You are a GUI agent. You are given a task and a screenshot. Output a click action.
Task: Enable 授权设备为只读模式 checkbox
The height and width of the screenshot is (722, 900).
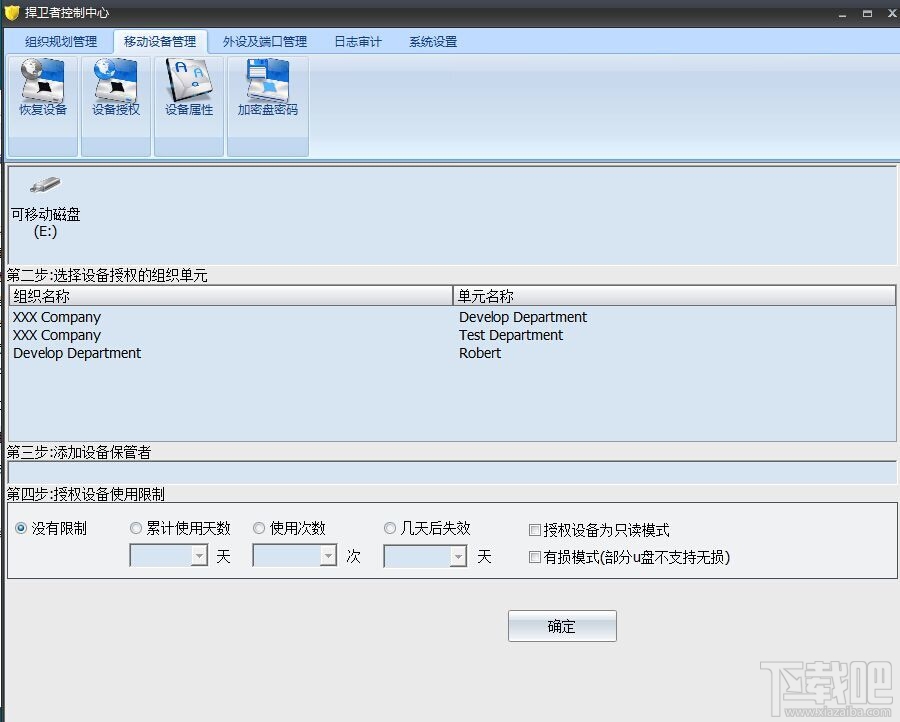(x=534, y=530)
